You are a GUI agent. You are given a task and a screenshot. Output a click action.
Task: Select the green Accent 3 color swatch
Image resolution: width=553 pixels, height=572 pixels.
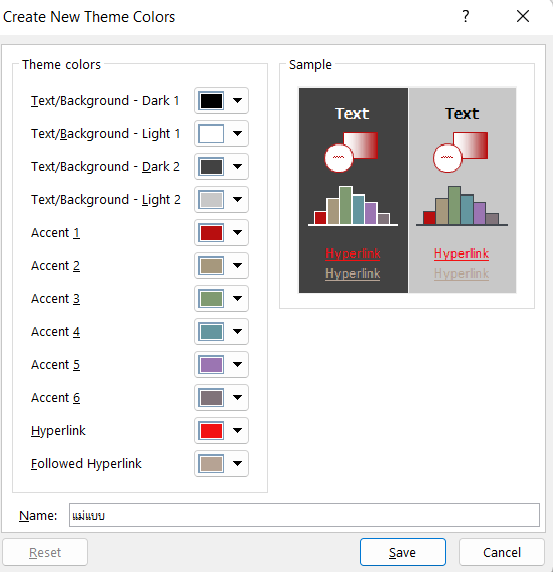[x=211, y=299]
